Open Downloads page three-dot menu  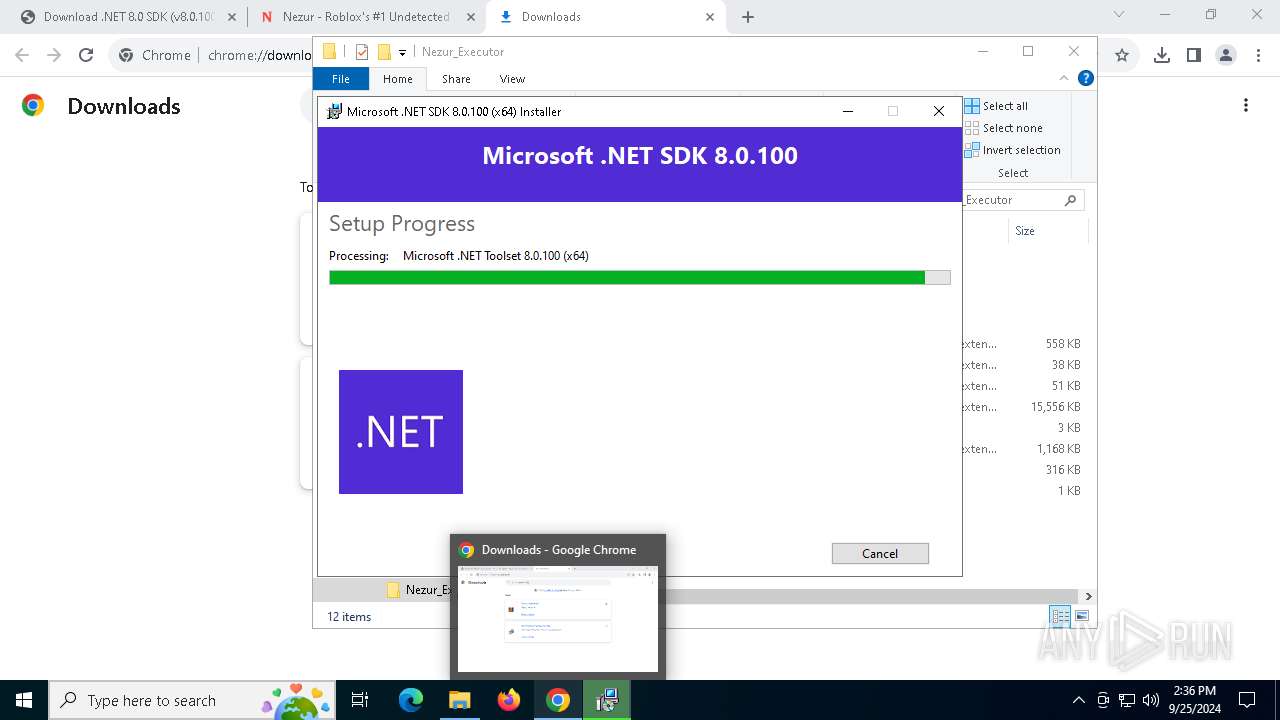click(1246, 105)
